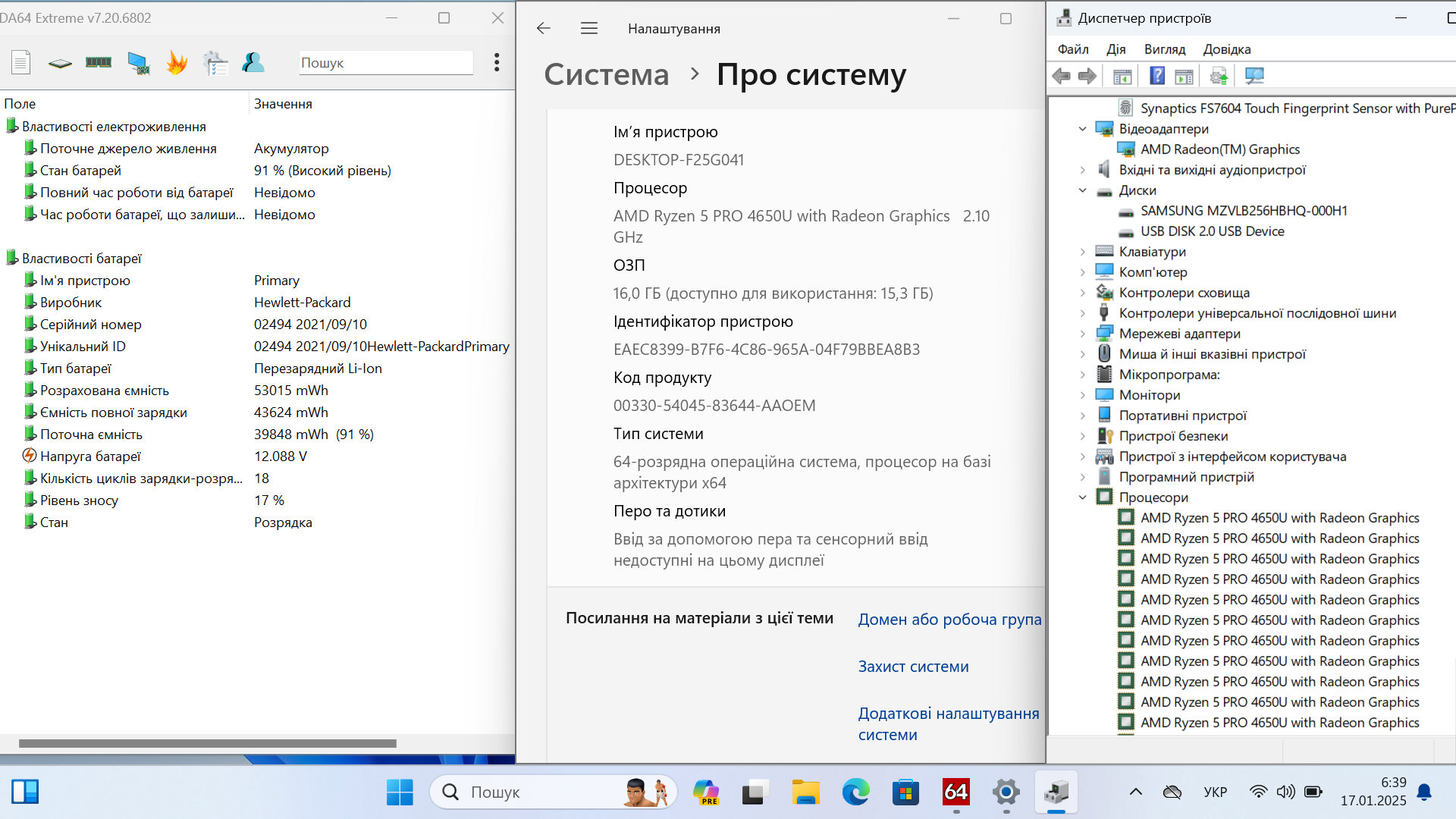This screenshot has width=1456, height=819.
Task: Click the AIDA64 Report page icon
Action: [21, 62]
